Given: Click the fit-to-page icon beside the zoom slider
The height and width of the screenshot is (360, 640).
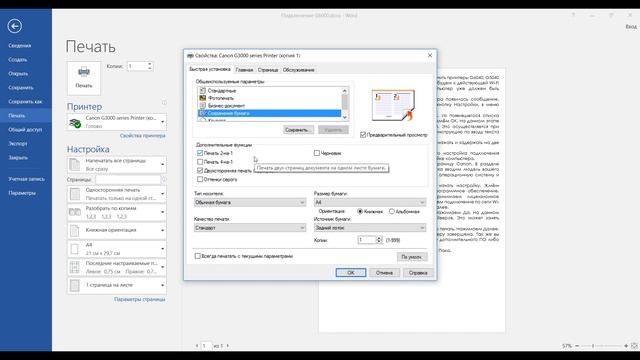Looking at the screenshot, I should [634, 346].
